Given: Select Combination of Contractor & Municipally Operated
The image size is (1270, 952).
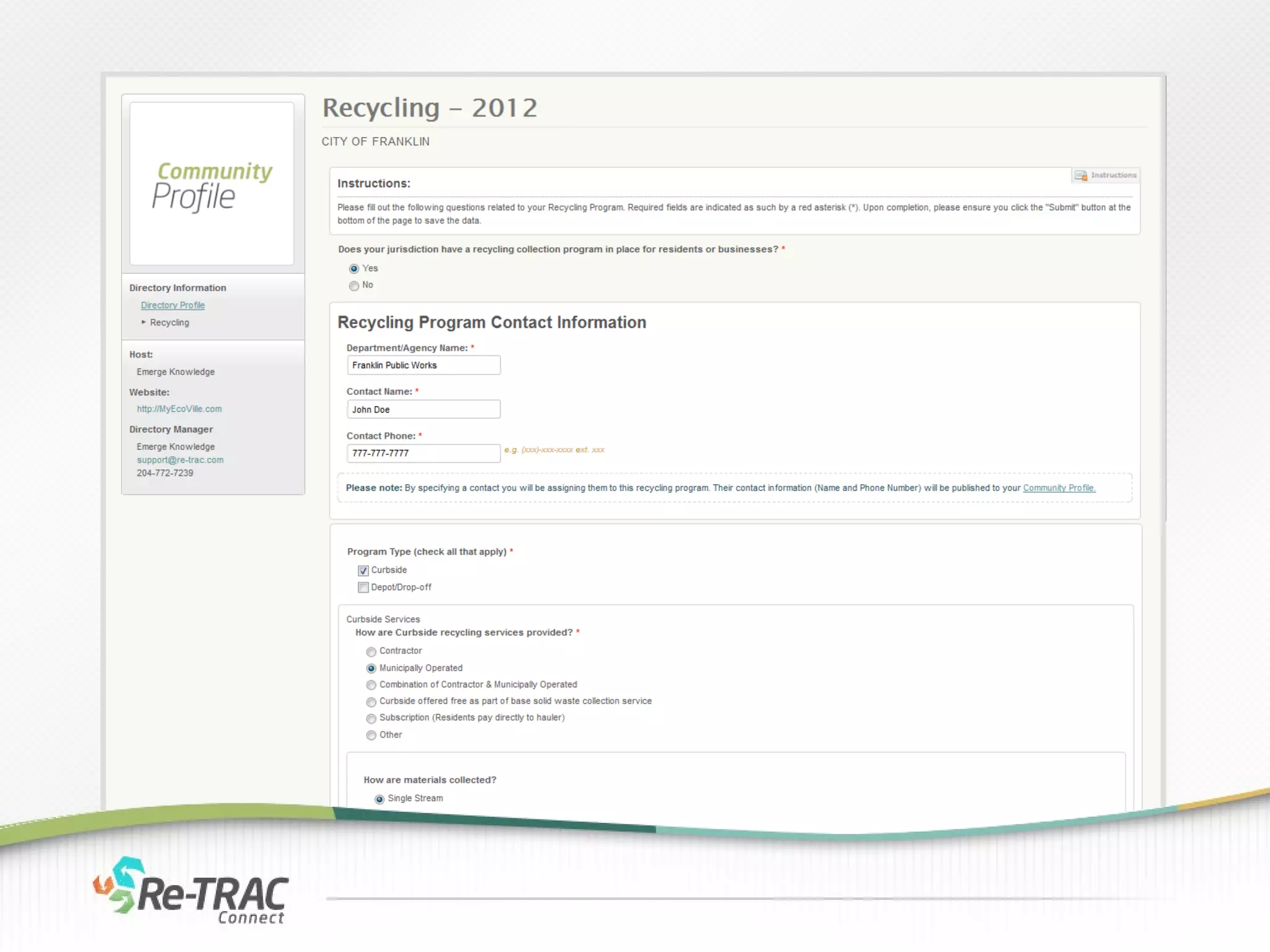Looking at the screenshot, I should 371,685.
